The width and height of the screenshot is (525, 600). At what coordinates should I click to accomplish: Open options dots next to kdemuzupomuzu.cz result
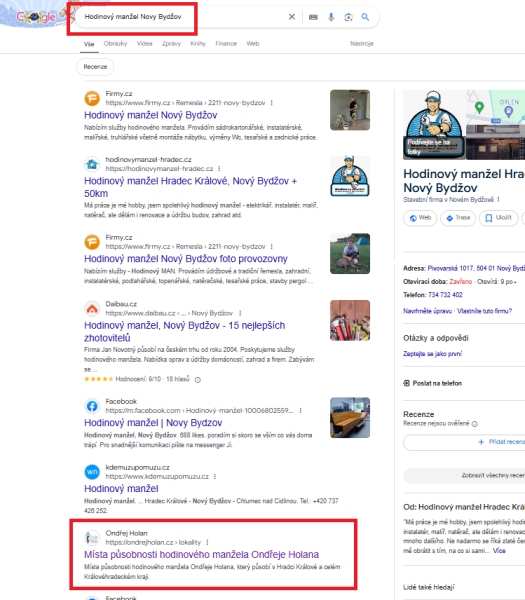(x=215, y=476)
